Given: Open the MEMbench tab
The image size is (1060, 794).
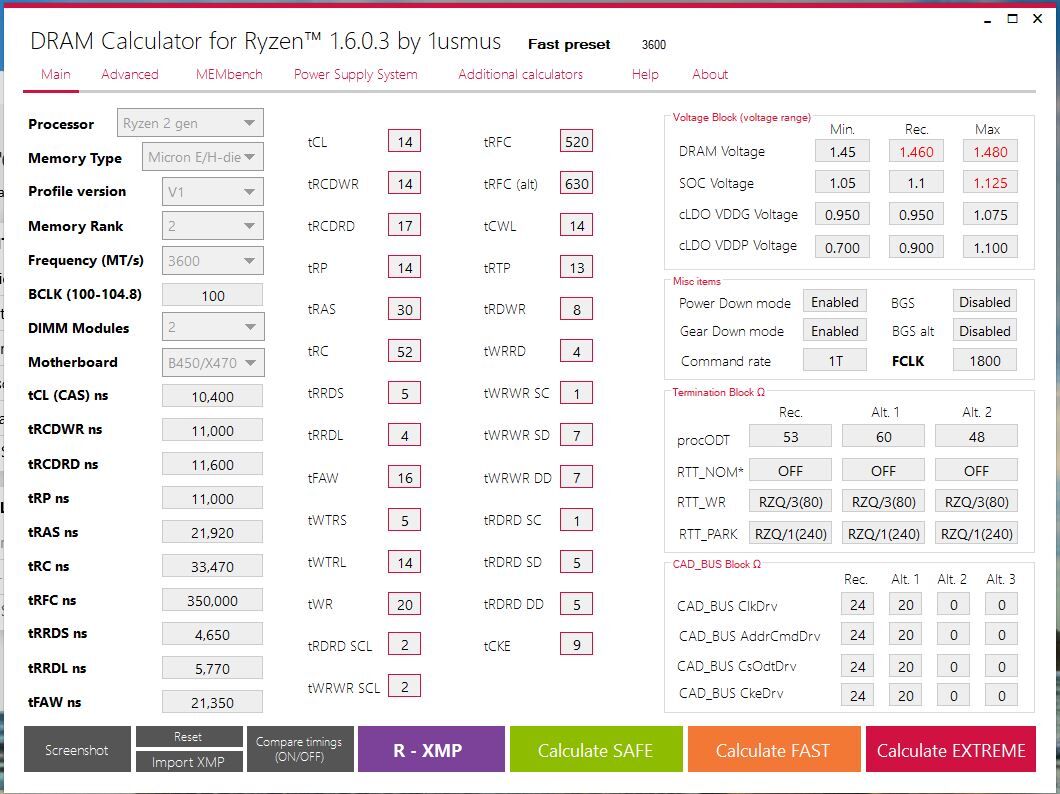Looking at the screenshot, I should (x=229, y=74).
